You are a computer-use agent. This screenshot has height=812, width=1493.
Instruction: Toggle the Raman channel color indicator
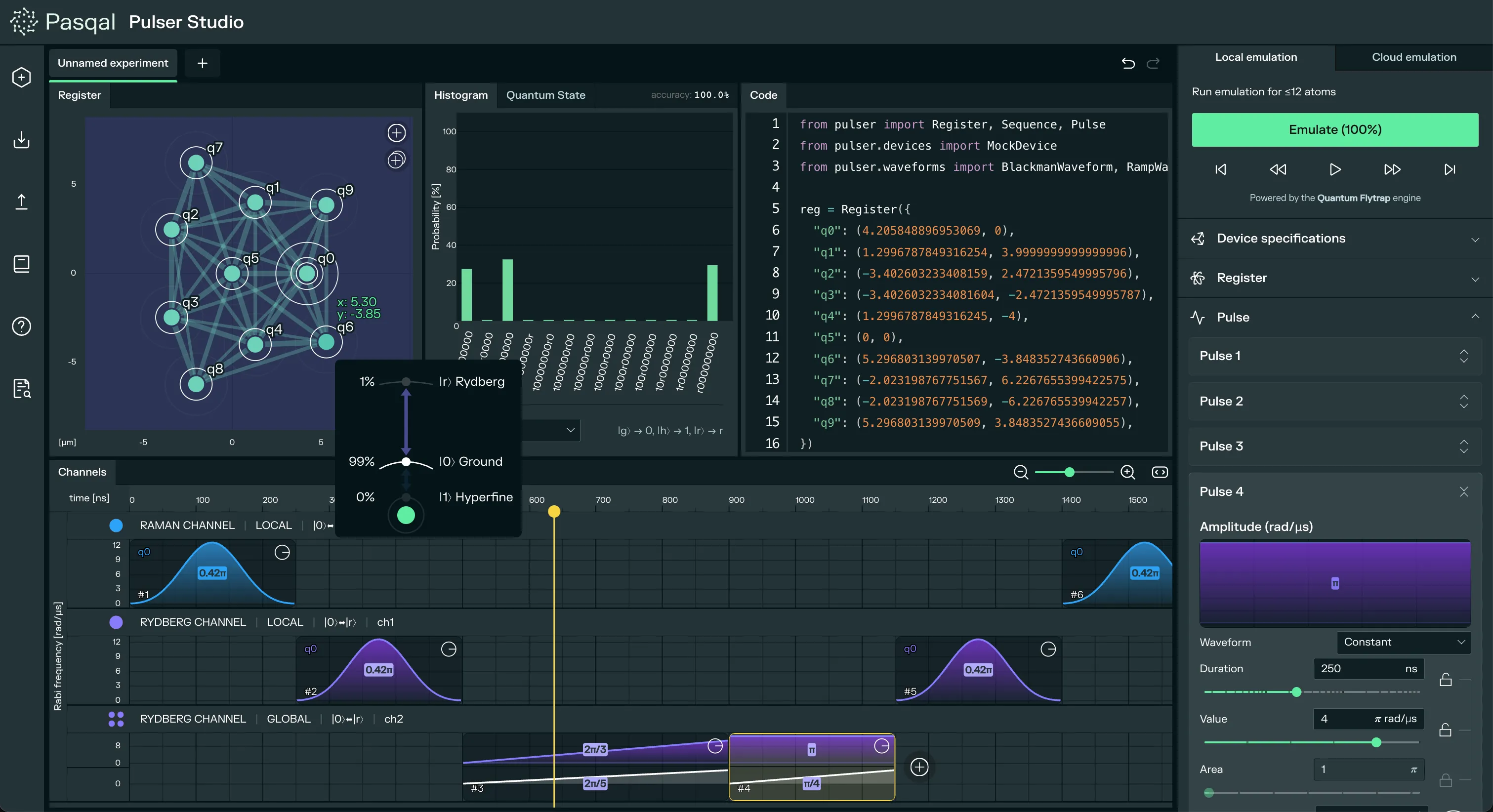(115, 526)
